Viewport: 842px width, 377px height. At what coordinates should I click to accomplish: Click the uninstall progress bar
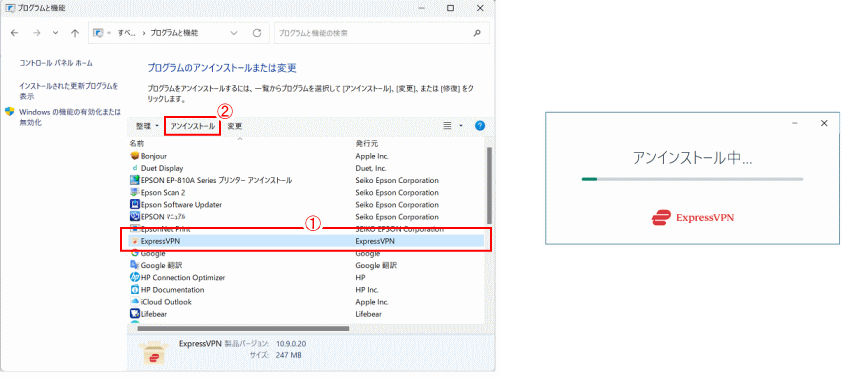[x=692, y=179]
